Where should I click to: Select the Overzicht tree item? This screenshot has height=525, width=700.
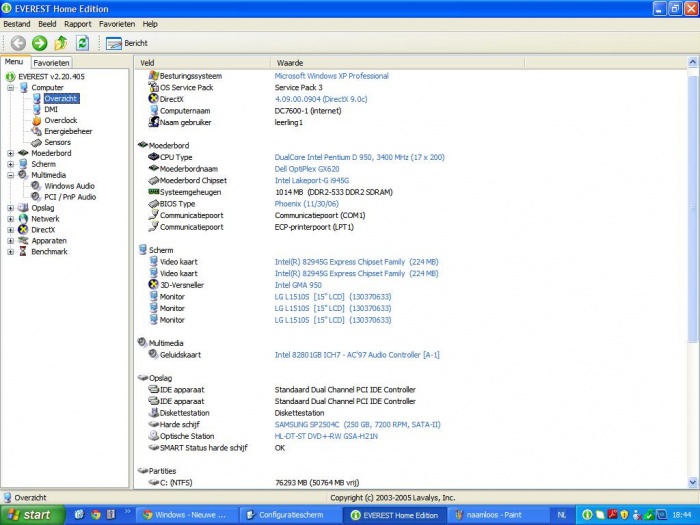tap(62, 98)
